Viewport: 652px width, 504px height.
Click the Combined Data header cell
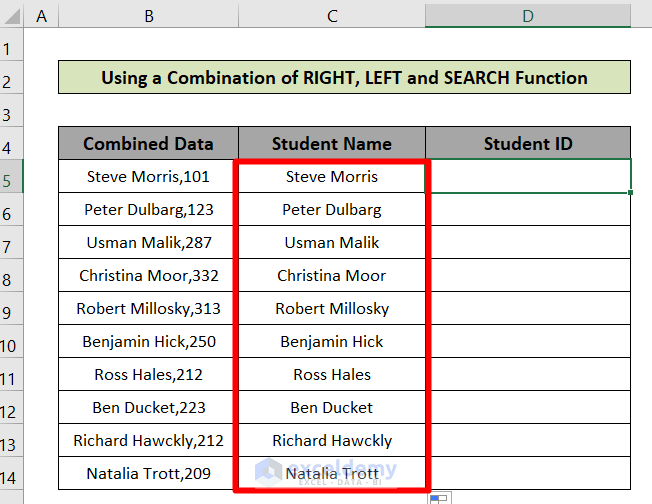(x=148, y=144)
